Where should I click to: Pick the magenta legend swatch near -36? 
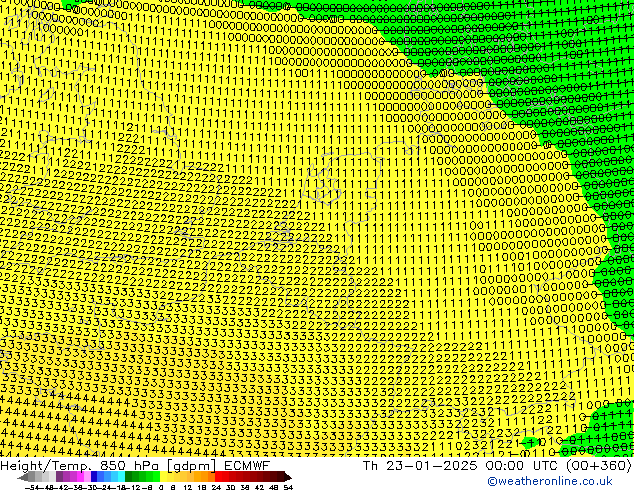[80, 477]
